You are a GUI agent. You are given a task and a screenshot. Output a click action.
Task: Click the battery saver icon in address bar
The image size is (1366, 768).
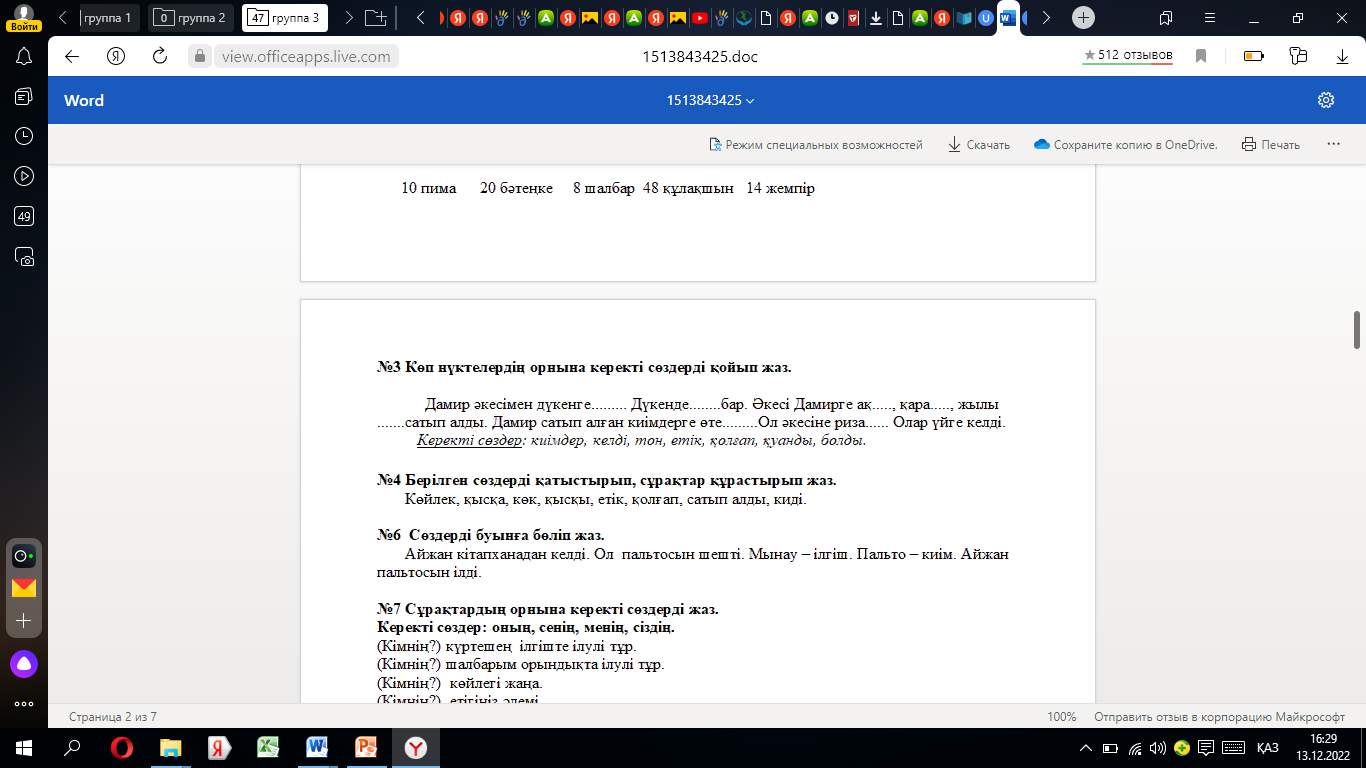[1254, 56]
